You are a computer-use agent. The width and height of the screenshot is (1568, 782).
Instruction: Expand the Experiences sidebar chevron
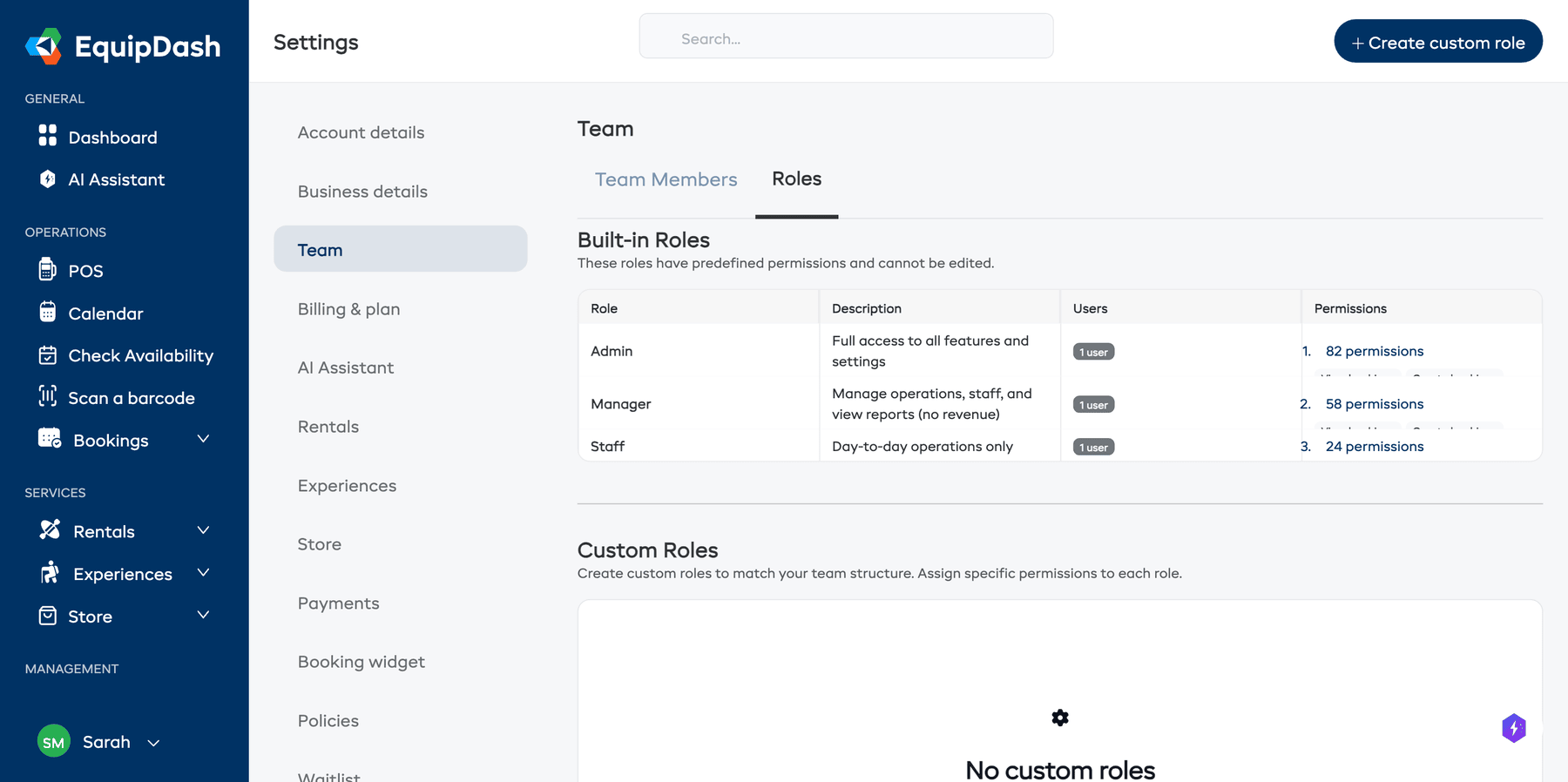click(x=203, y=572)
